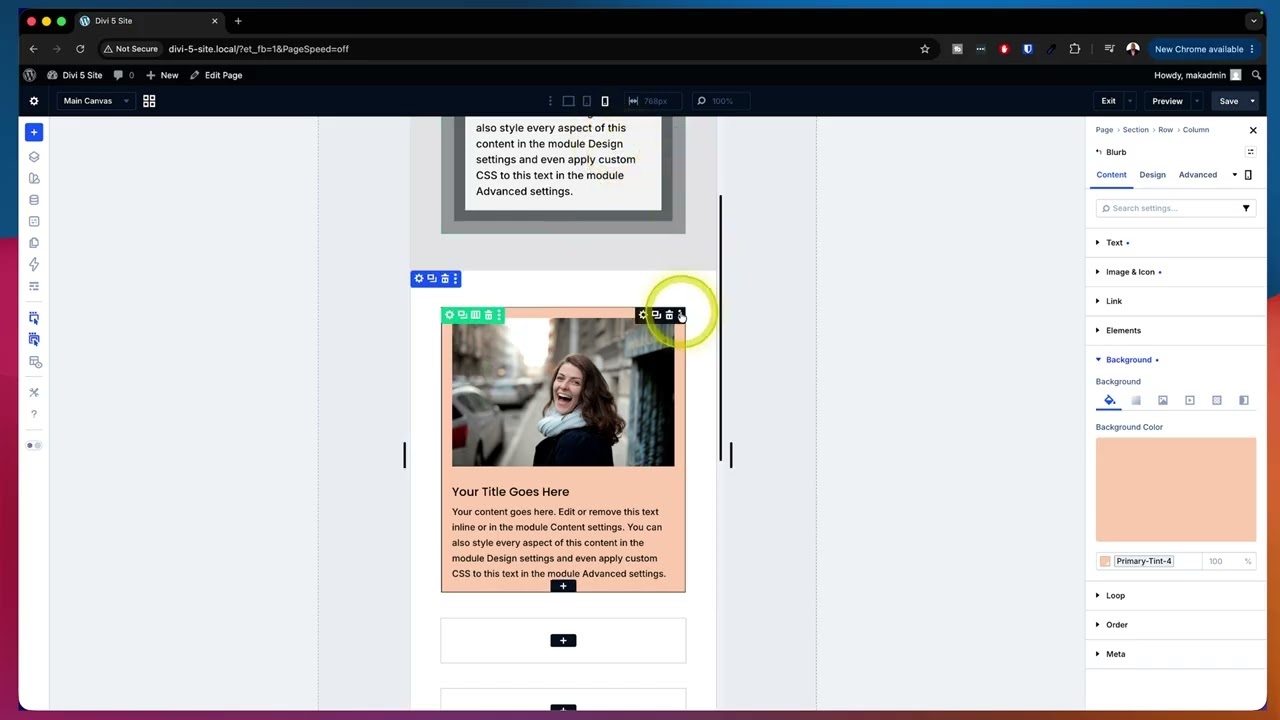Click the Search settings input field

(1168, 208)
